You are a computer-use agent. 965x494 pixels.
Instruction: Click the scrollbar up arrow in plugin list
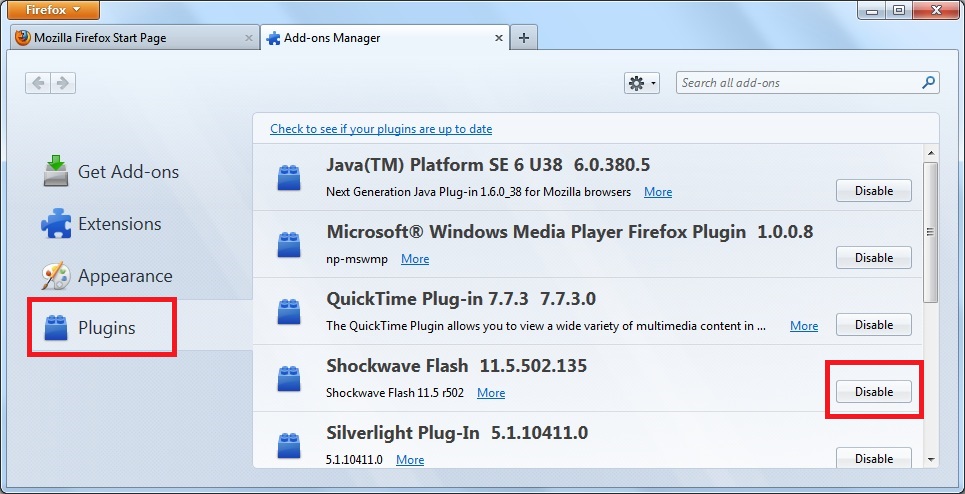(x=931, y=153)
